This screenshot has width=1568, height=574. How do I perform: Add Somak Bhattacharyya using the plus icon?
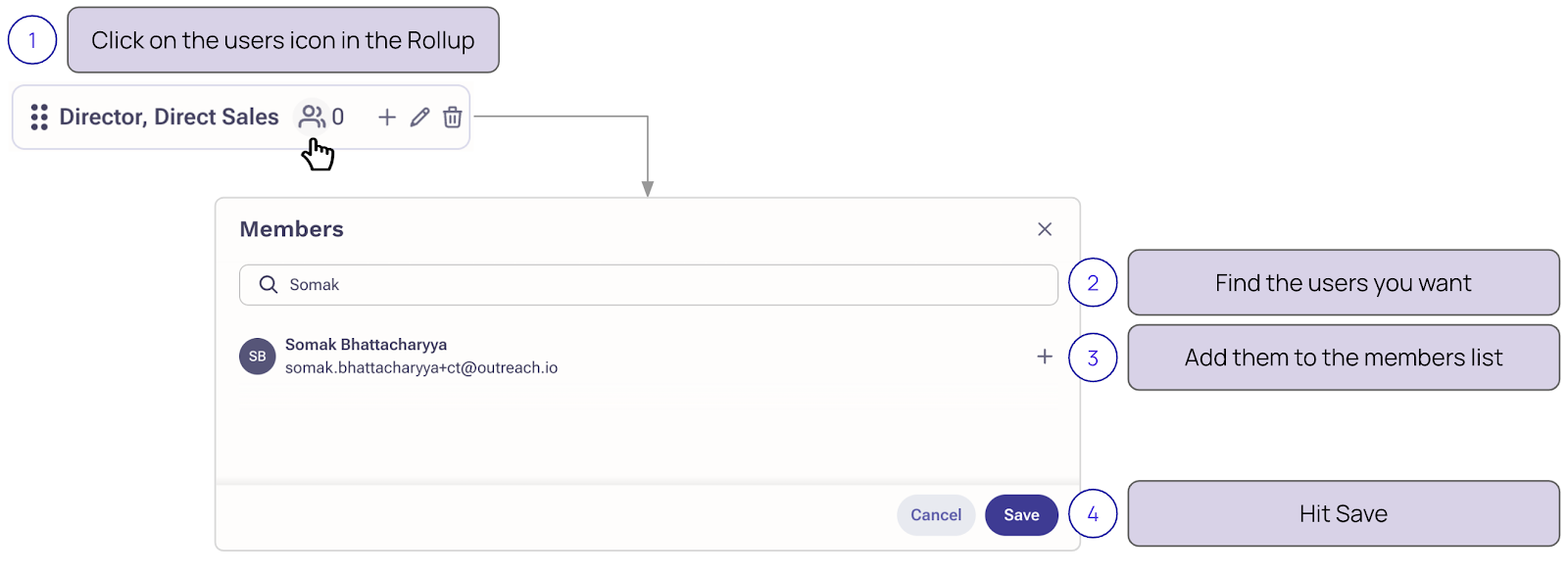coord(1045,357)
